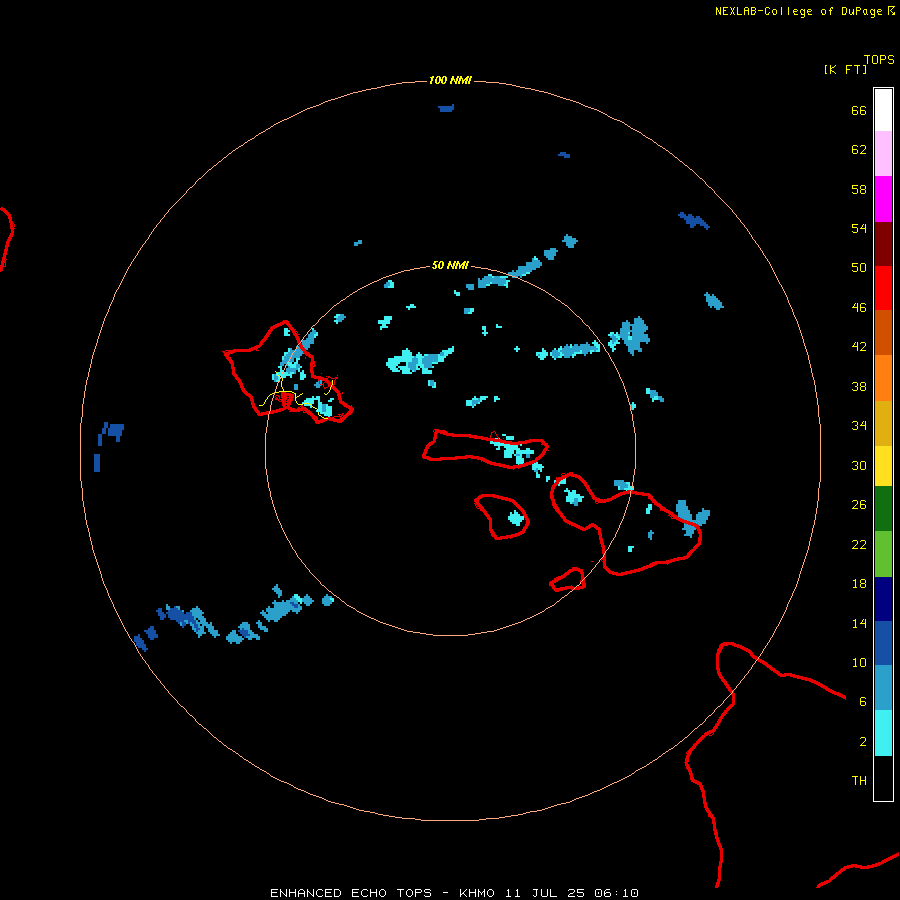Viewport: 900px width, 900px height.
Task: Click the 06:10 timestamp
Action: coord(616,893)
